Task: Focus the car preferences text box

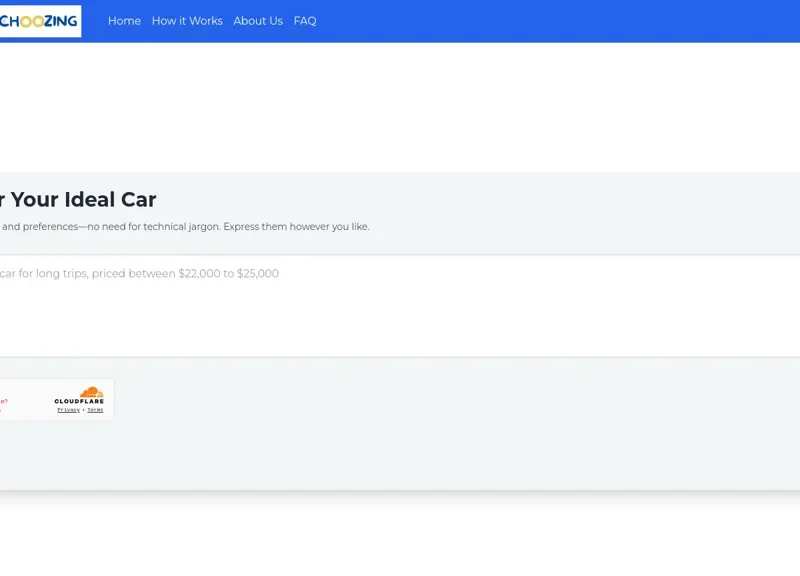Action: tap(400, 300)
